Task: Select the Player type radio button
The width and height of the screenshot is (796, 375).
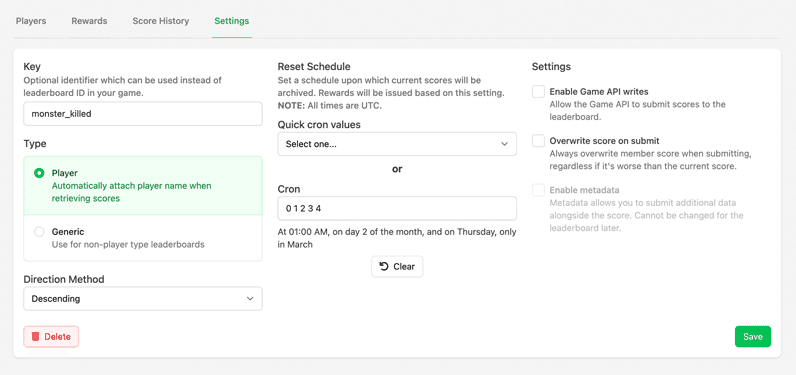Action: pyautogui.click(x=39, y=173)
